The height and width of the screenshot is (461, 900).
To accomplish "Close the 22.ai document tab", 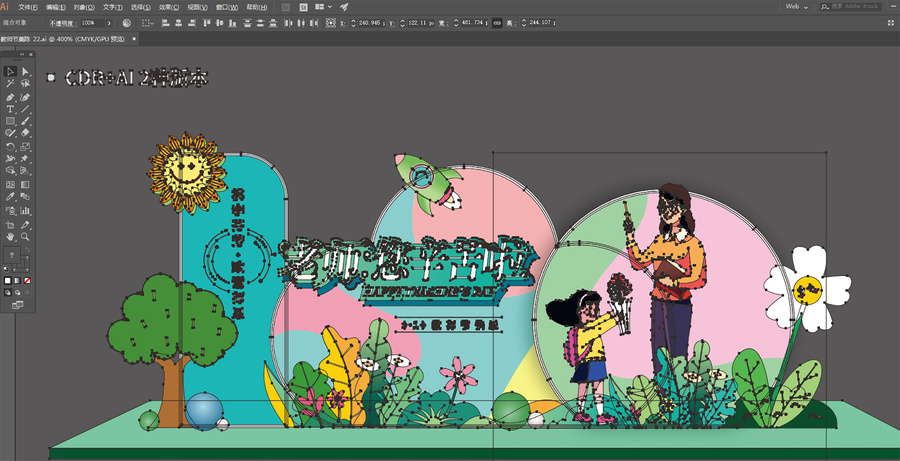I will click(x=134, y=39).
